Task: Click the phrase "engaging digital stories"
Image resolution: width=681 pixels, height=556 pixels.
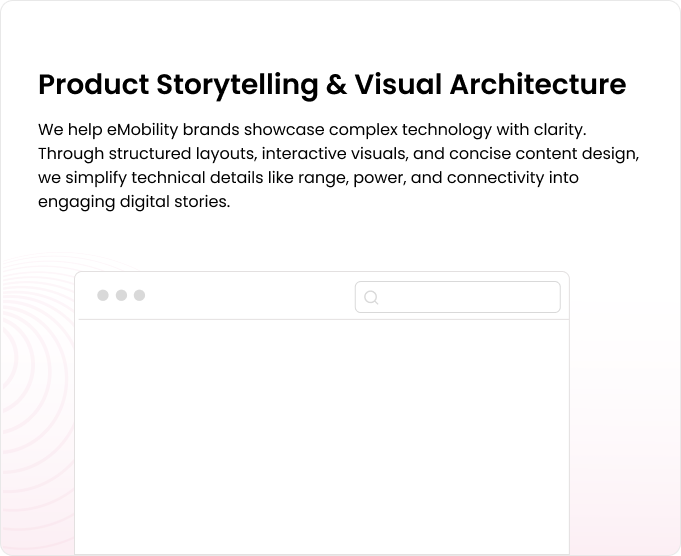Action: tap(134, 201)
